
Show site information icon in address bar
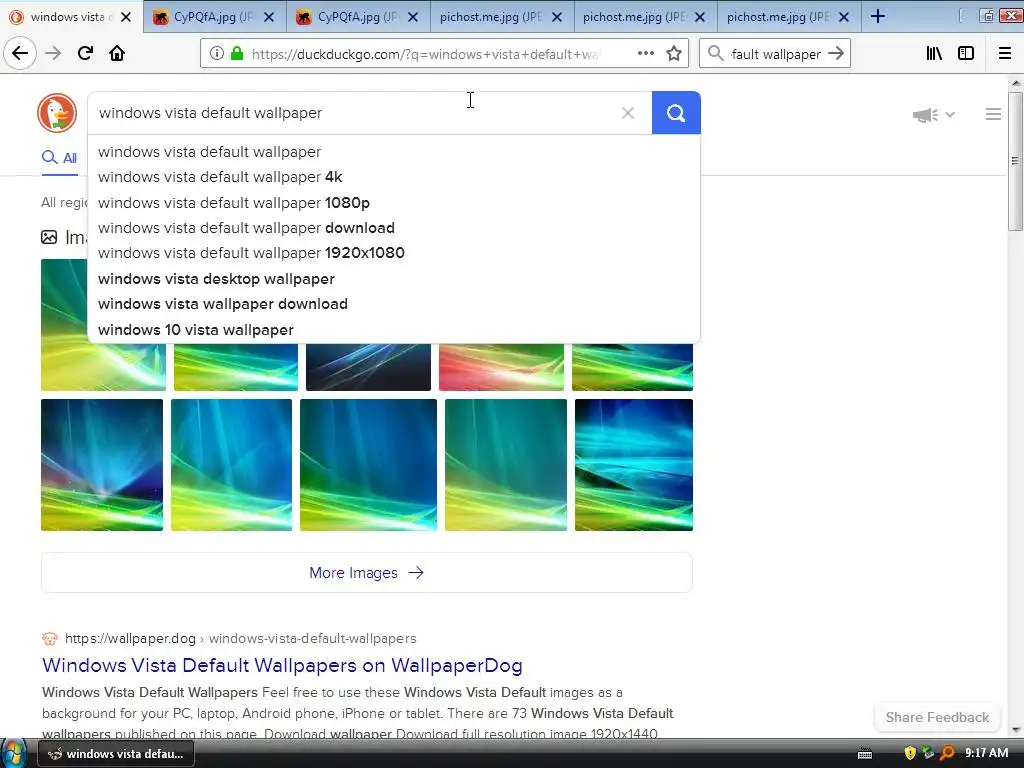(216, 54)
